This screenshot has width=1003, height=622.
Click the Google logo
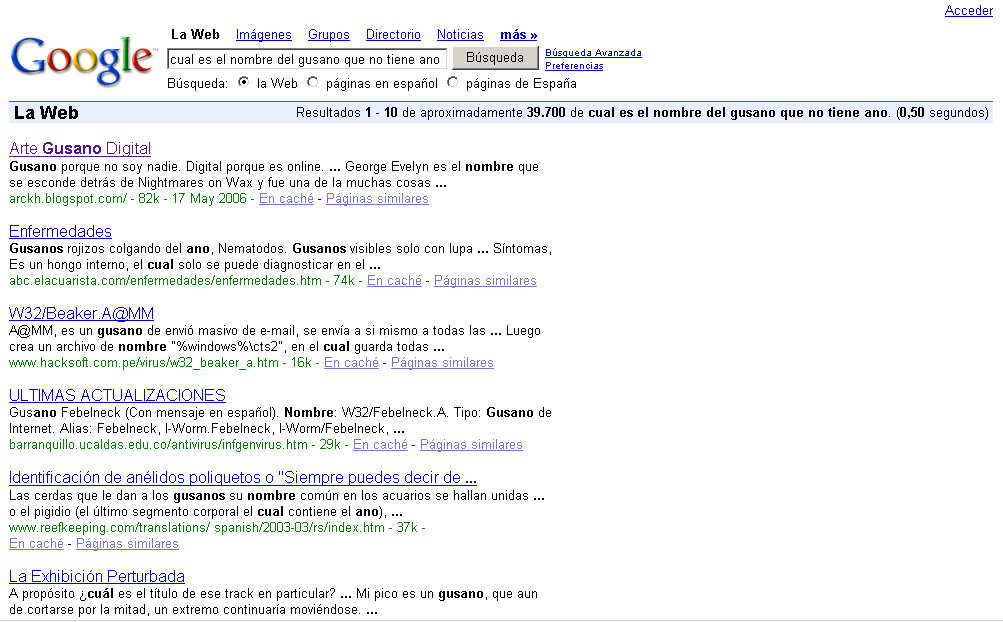(x=83, y=60)
